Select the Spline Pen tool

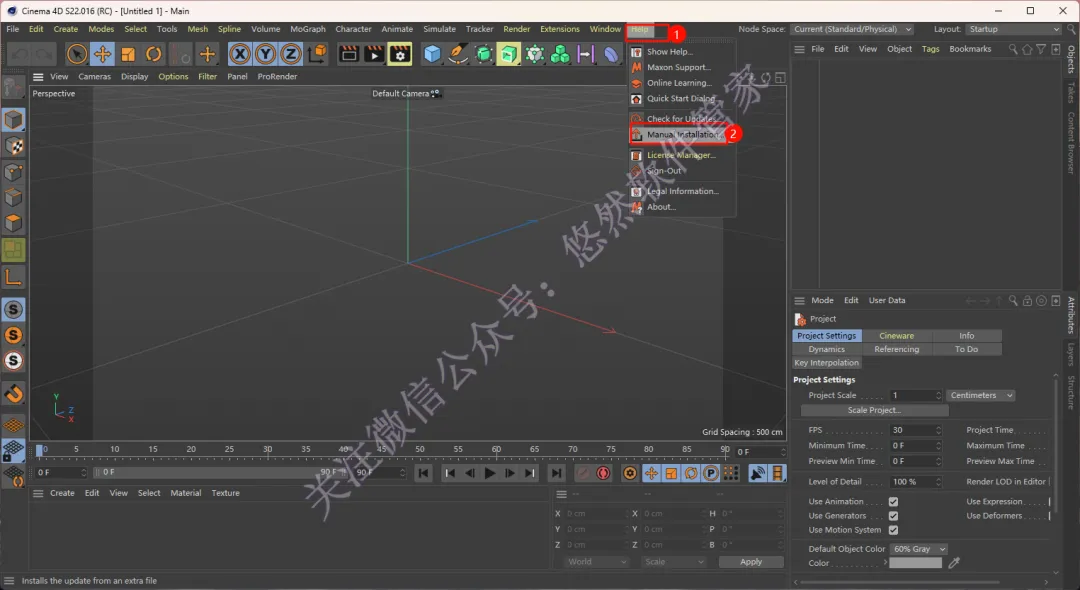(x=457, y=54)
